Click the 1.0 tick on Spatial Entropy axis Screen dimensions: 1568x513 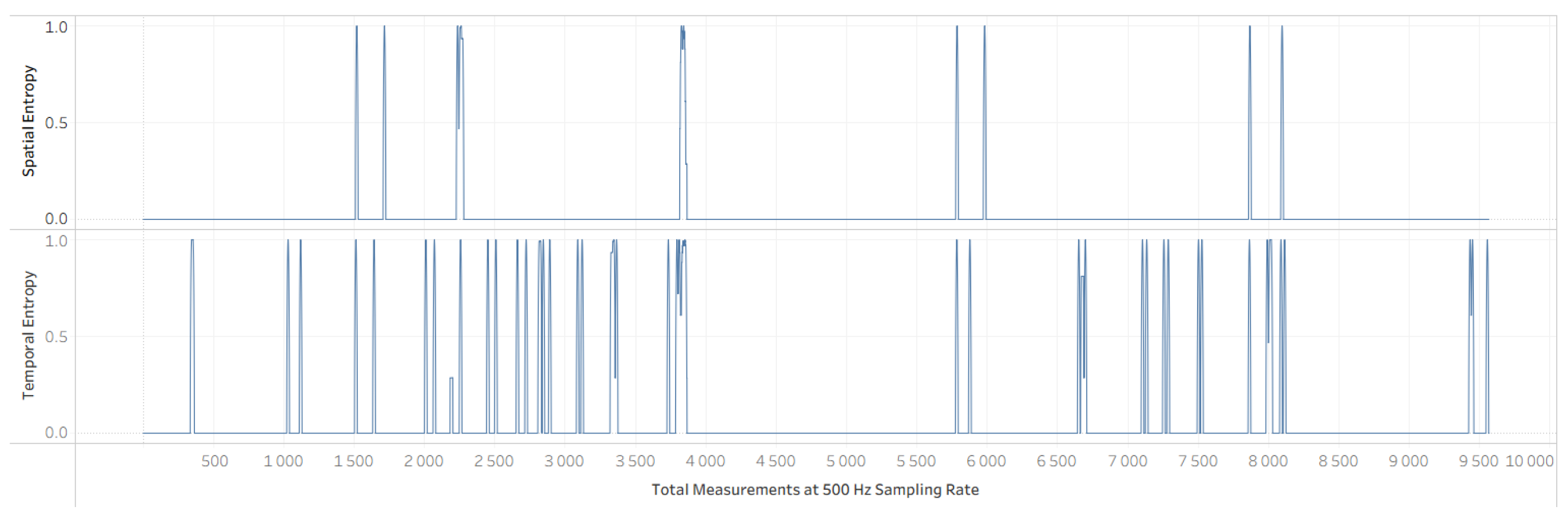pos(56,27)
